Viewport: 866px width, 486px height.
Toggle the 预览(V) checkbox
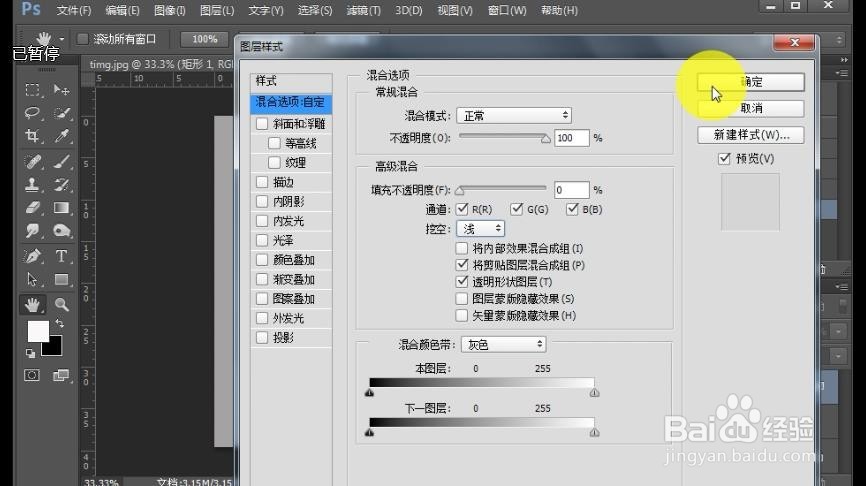pos(724,159)
